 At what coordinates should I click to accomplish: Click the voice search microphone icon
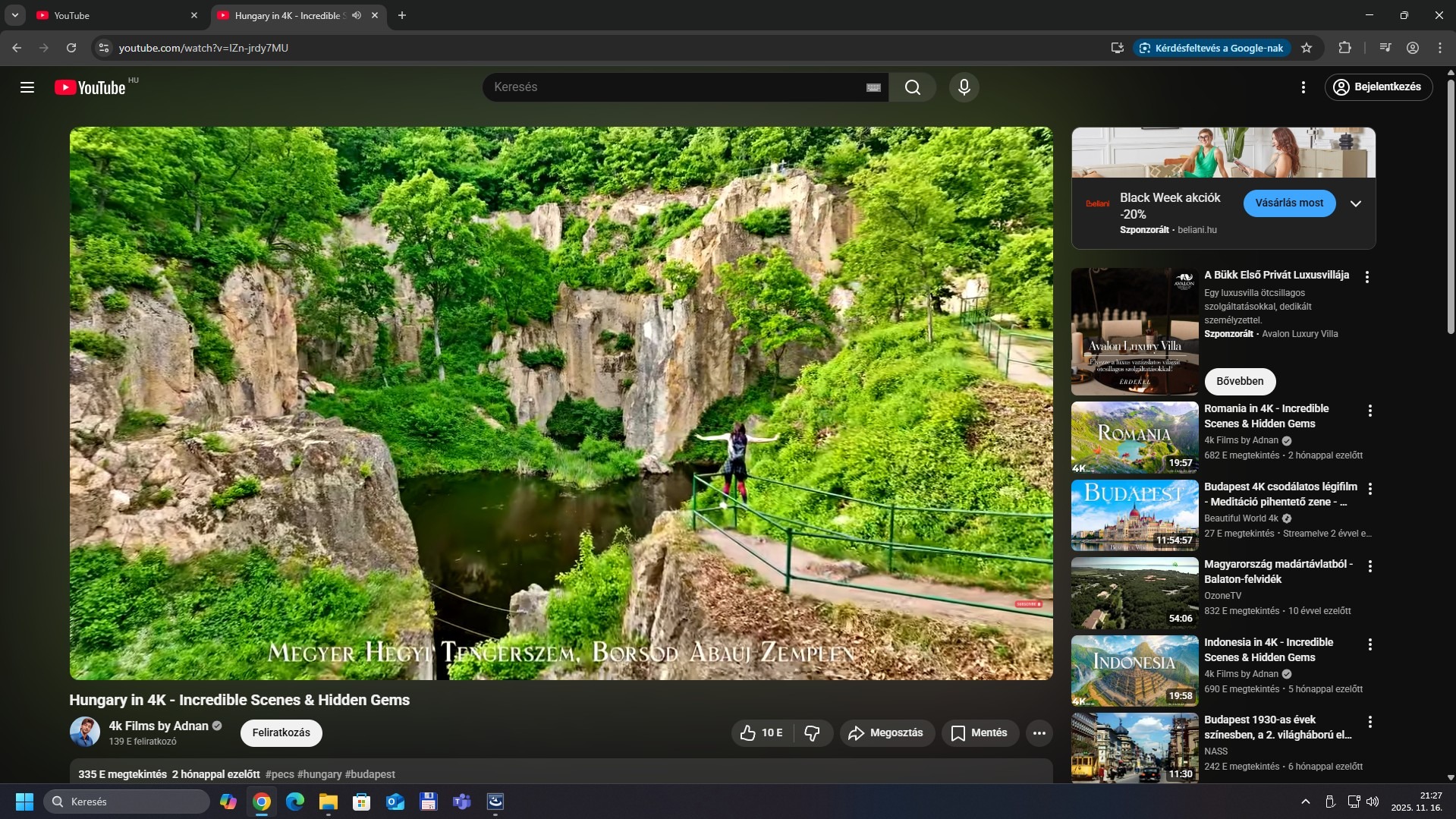964,87
